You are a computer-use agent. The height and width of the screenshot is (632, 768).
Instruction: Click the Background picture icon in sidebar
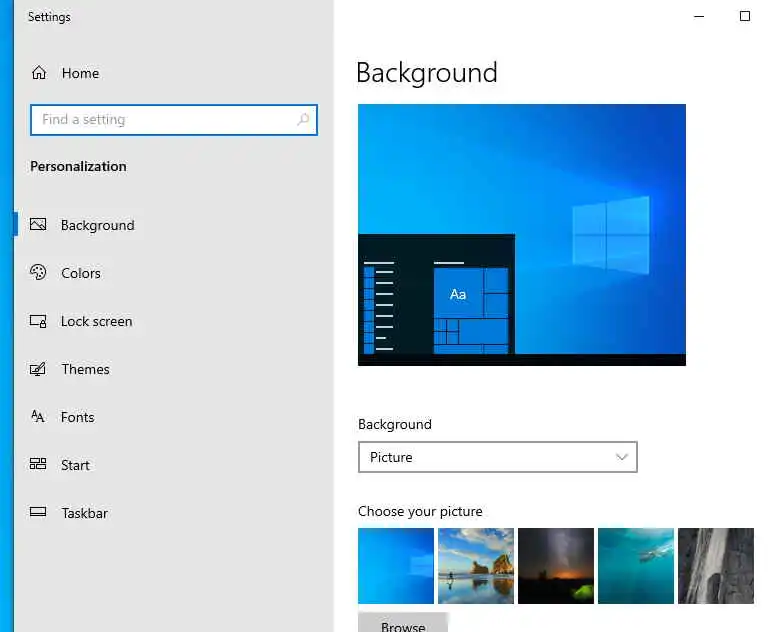[38, 224]
